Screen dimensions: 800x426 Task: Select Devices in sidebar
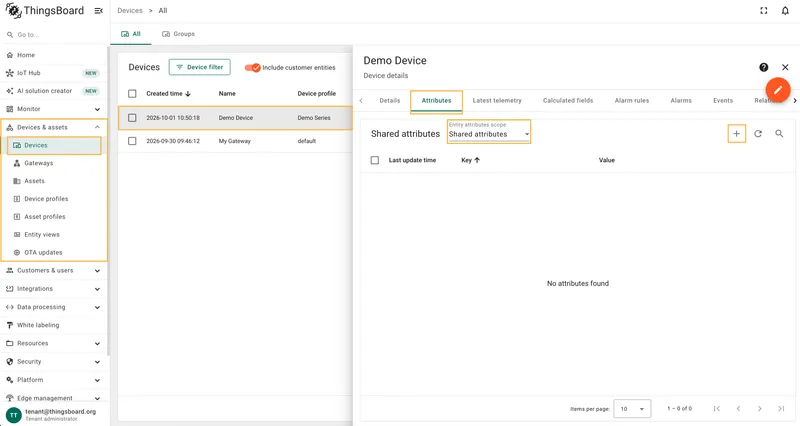click(55, 145)
